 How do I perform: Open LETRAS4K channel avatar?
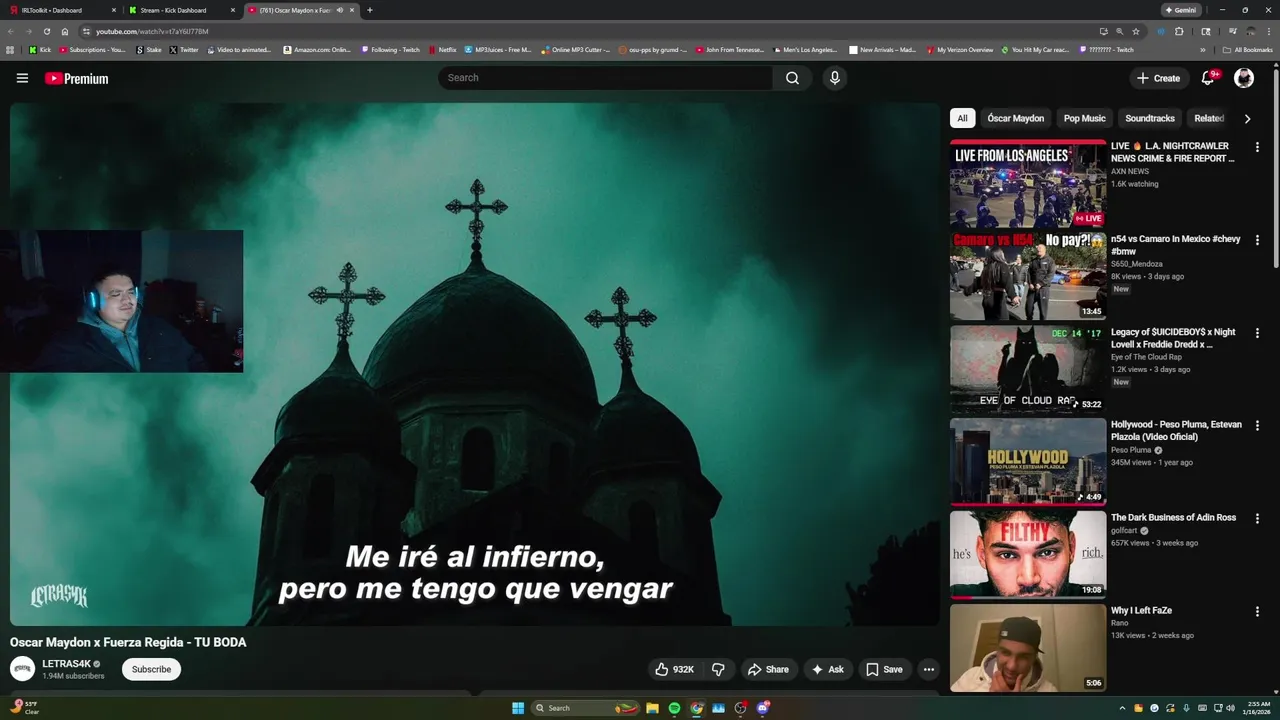(x=22, y=669)
